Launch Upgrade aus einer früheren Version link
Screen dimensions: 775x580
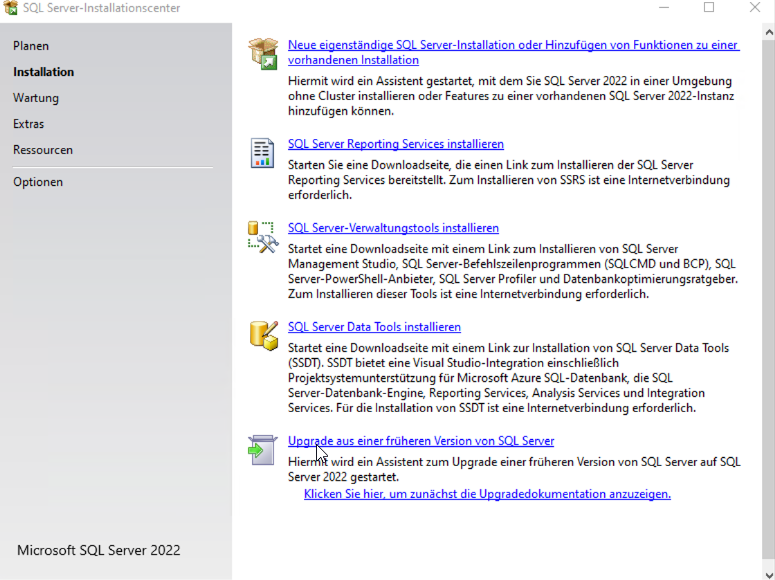click(x=421, y=441)
